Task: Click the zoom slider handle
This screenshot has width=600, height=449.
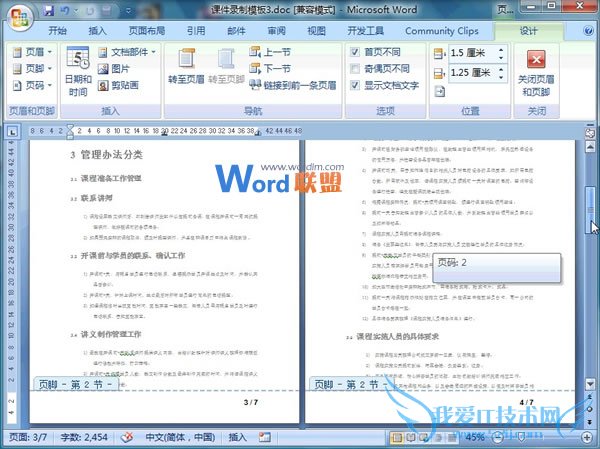Action: (521, 437)
